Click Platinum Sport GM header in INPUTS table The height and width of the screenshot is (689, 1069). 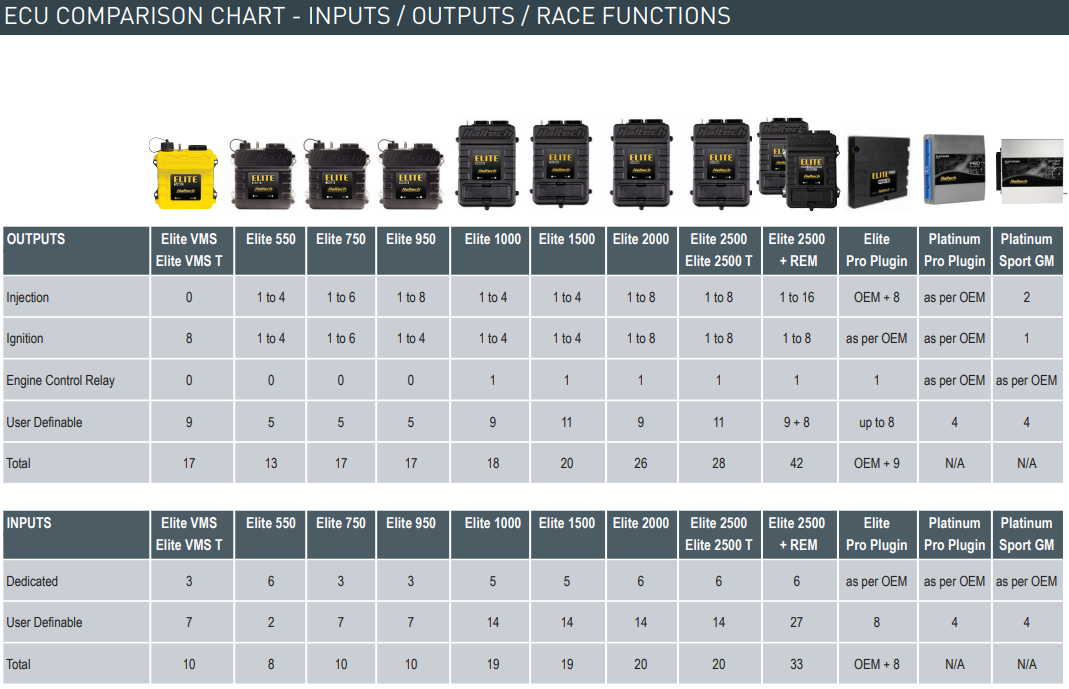pyautogui.click(x=1026, y=534)
